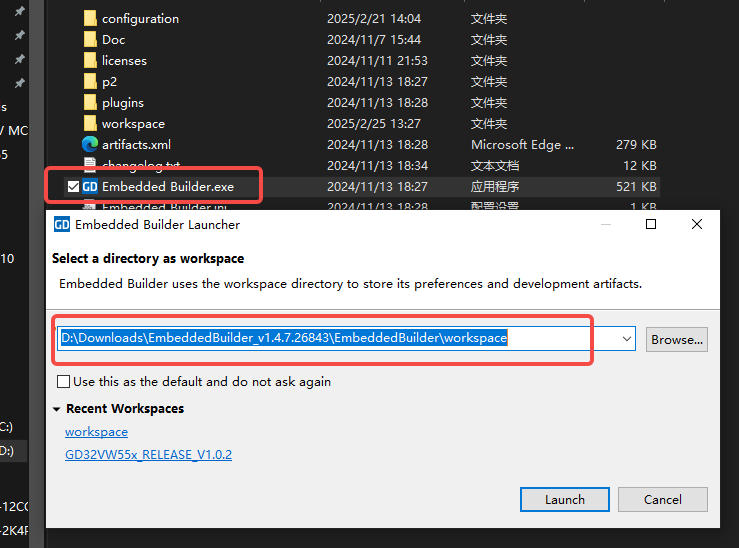
Task: Collapse the Recent Workspaces section
Action: coord(57,409)
